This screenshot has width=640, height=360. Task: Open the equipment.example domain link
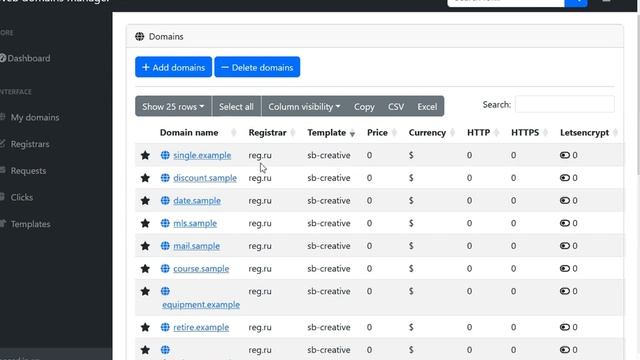point(201,305)
